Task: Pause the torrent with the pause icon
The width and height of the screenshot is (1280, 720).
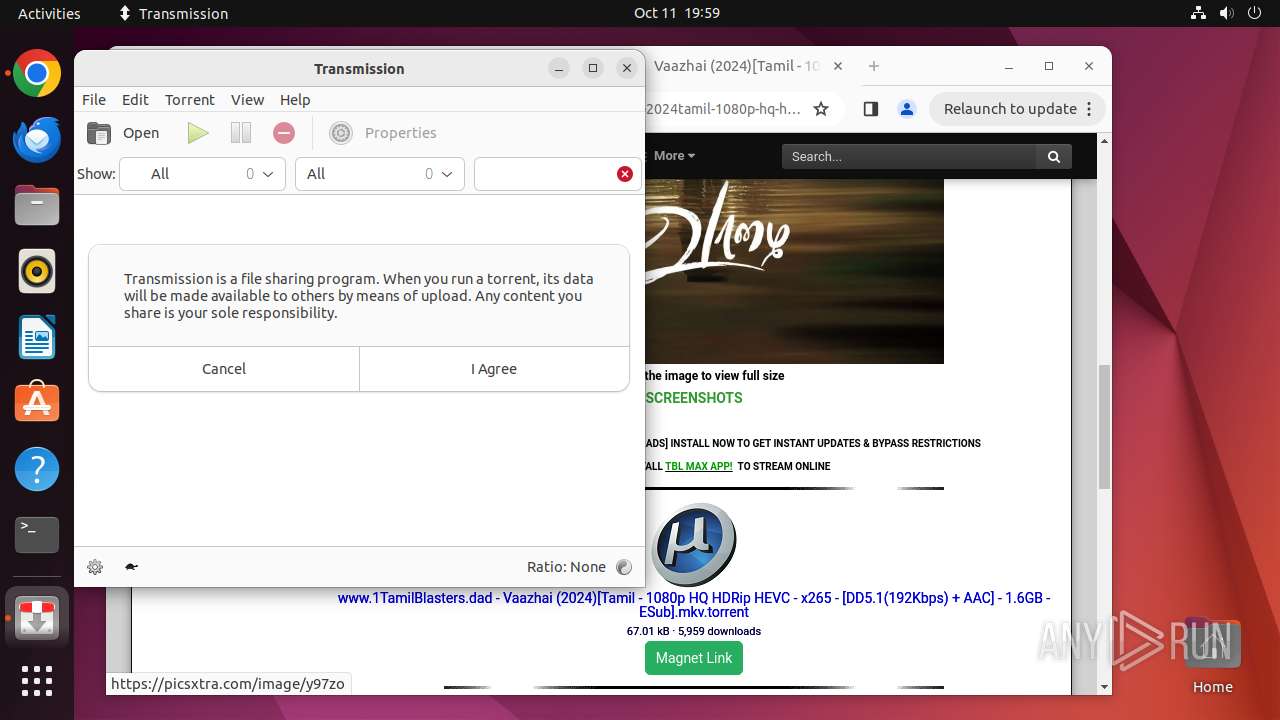Action: [241, 133]
